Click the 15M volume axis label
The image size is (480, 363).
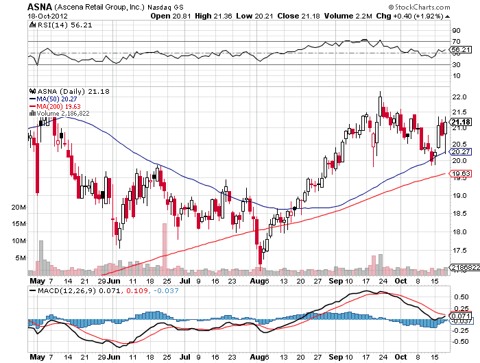[19, 224]
